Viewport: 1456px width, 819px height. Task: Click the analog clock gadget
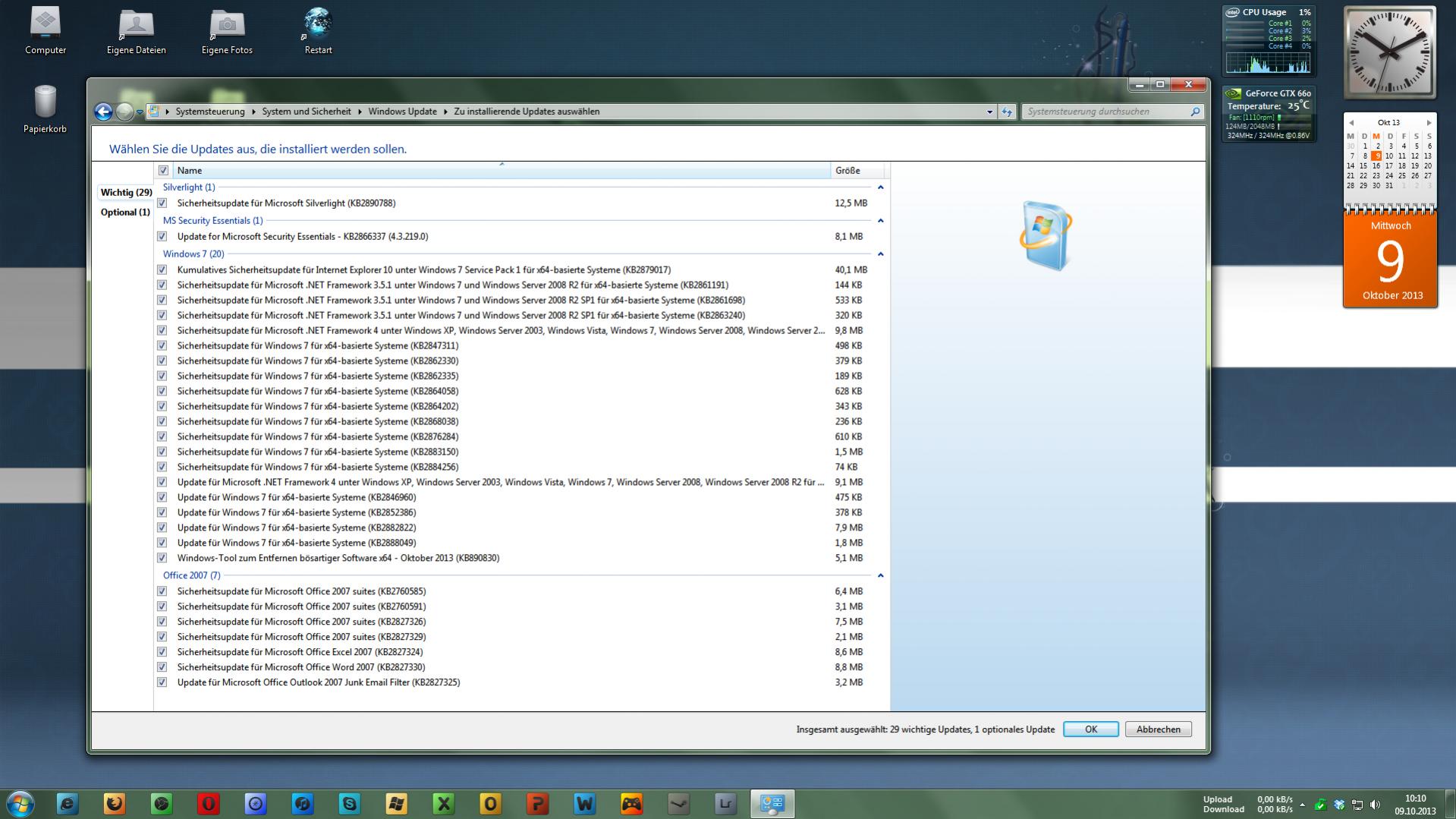(x=1390, y=53)
